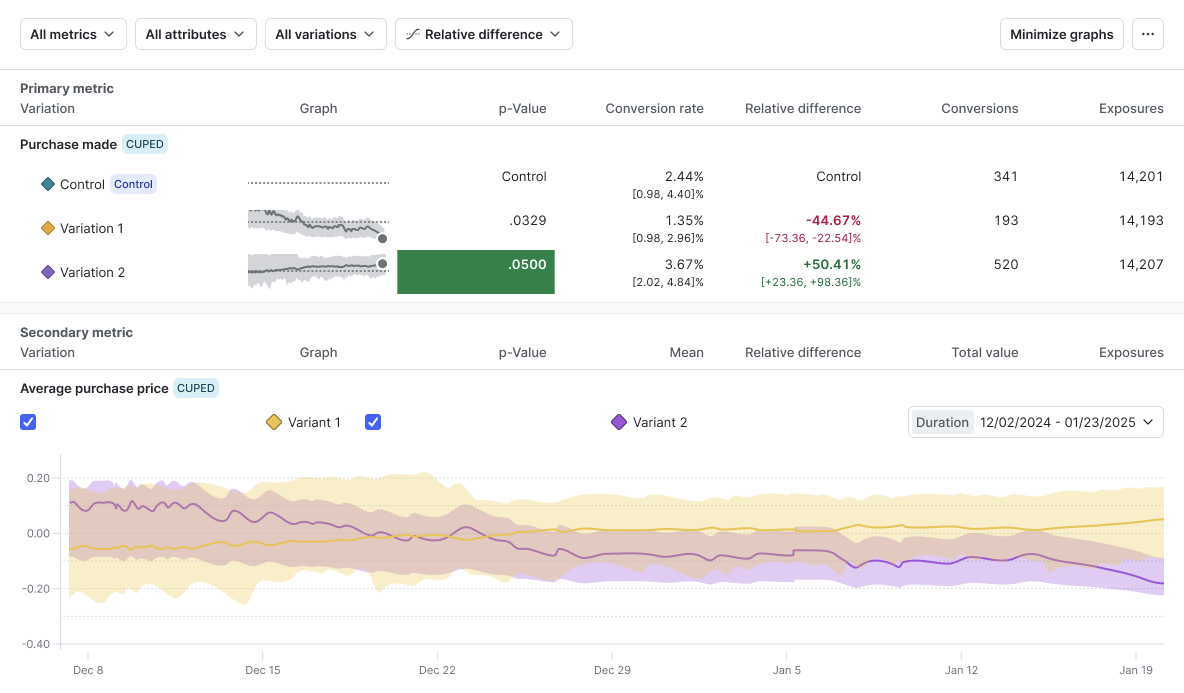Click the purple diamond beside the Variant 2 legend
This screenshot has height=693, width=1184.
click(x=618, y=422)
